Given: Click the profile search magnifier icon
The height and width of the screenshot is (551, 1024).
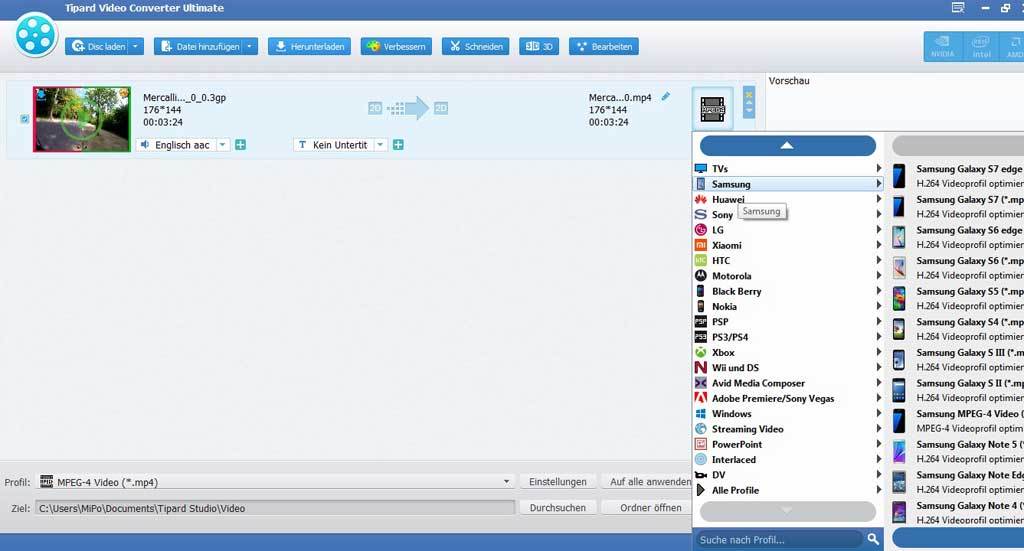Looking at the screenshot, I should (873, 539).
